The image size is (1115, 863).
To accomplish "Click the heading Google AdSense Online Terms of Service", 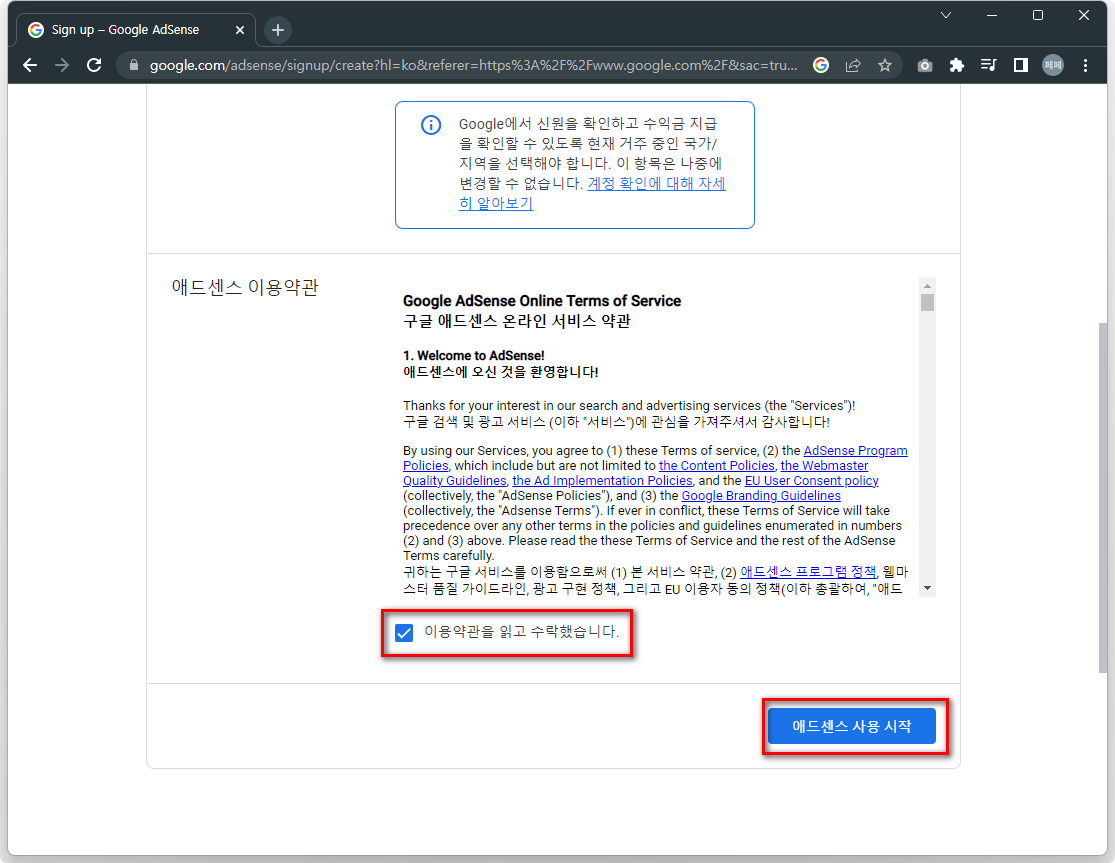I will coord(542,301).
